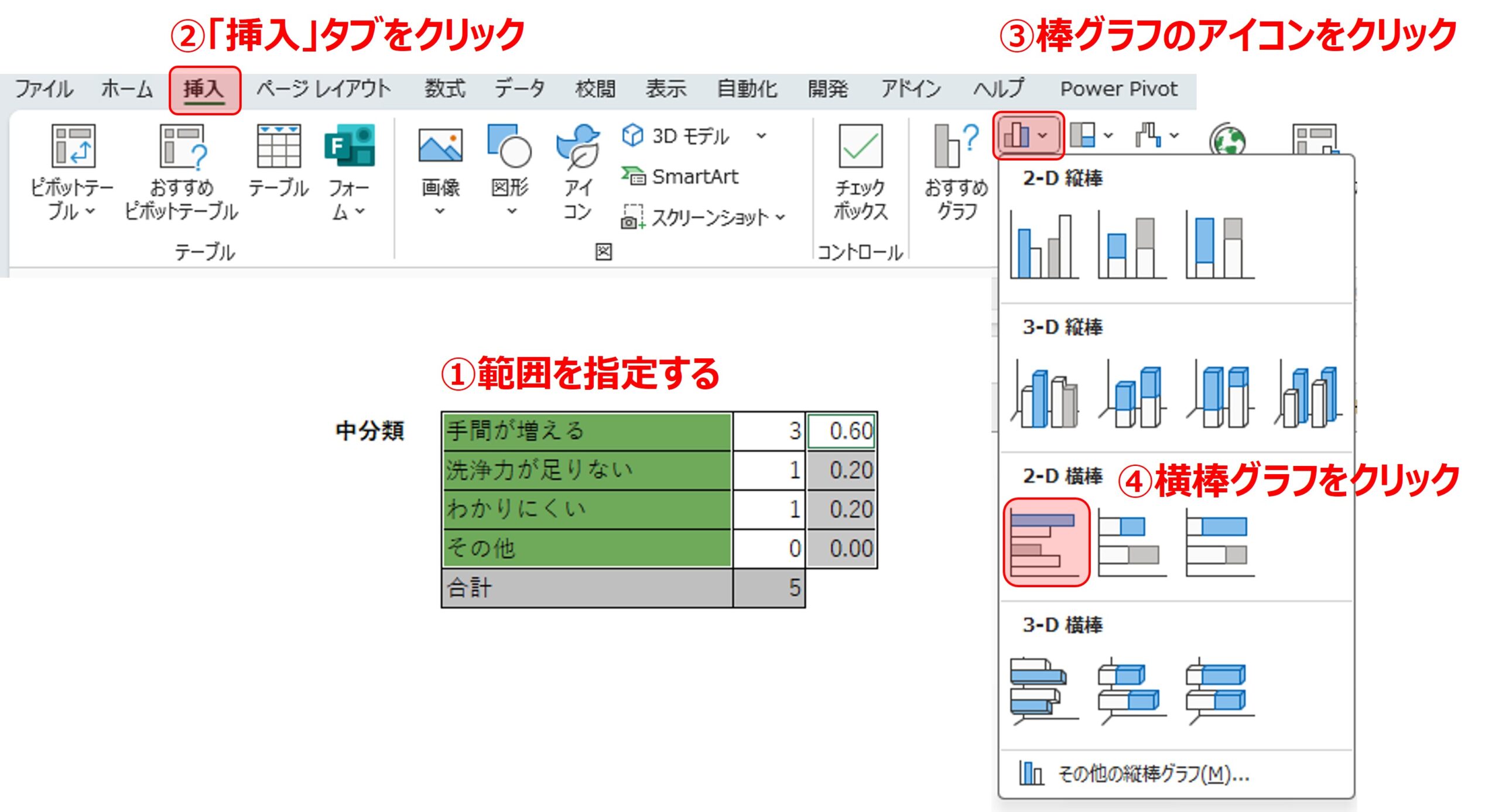Click the Power Pivot tab
This screenshot has width=1499, height=812.
pyautogui.click(x=1120, y=89)
